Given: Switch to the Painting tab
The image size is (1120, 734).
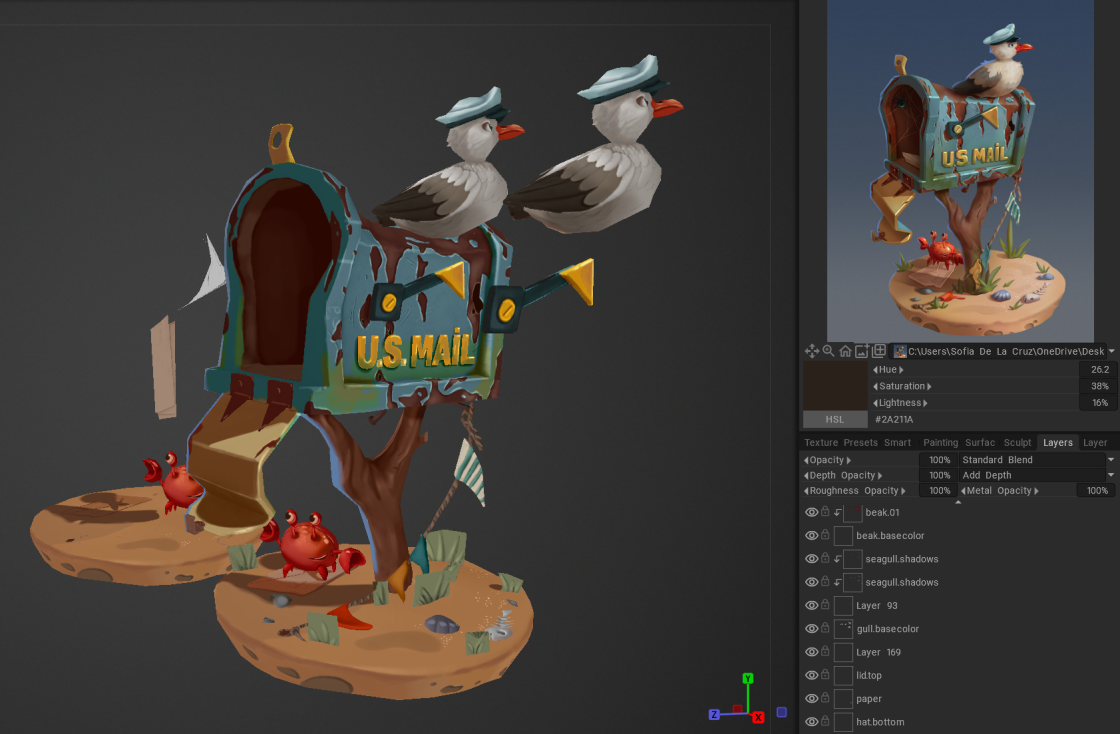Looking at the screenshot, I should (940, 443).
